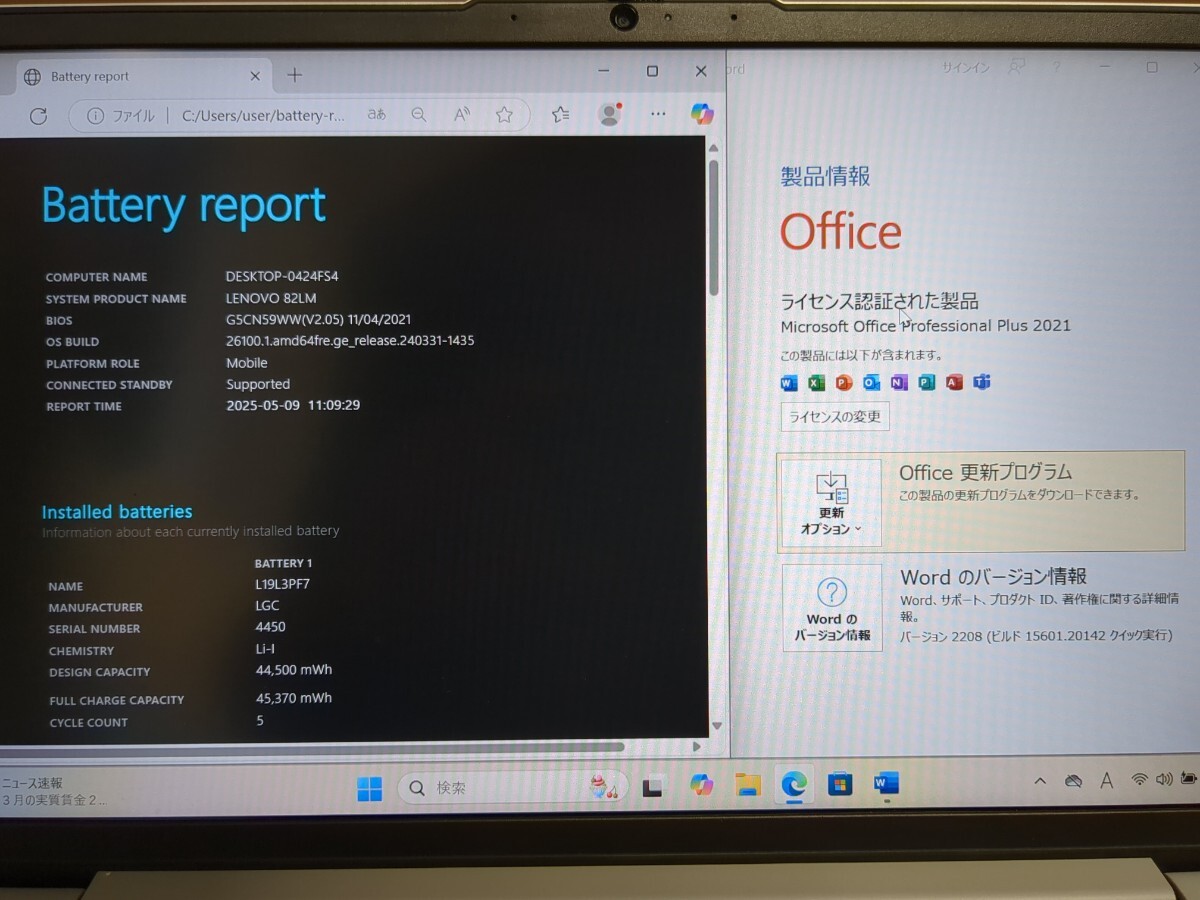The width and height of the screenshot is (1200, 900).
Task: Click DESKTOP-0424FS4 computer name value
Action: (282, 276)
